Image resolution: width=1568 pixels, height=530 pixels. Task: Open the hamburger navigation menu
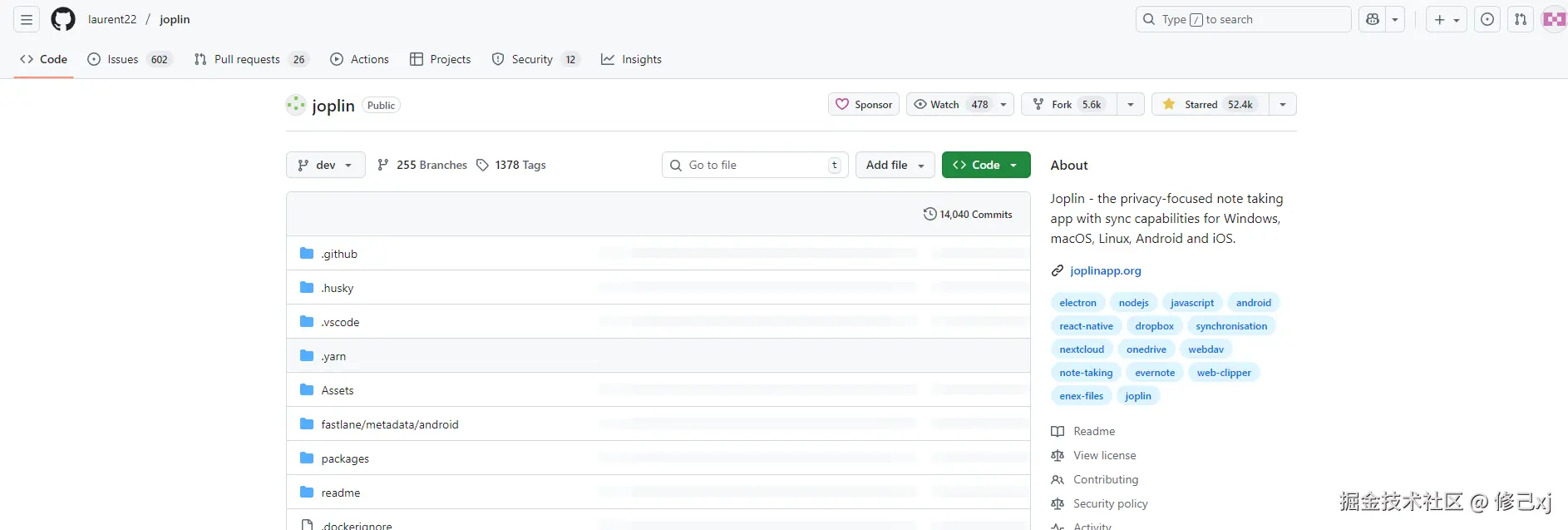coord(27,19)
